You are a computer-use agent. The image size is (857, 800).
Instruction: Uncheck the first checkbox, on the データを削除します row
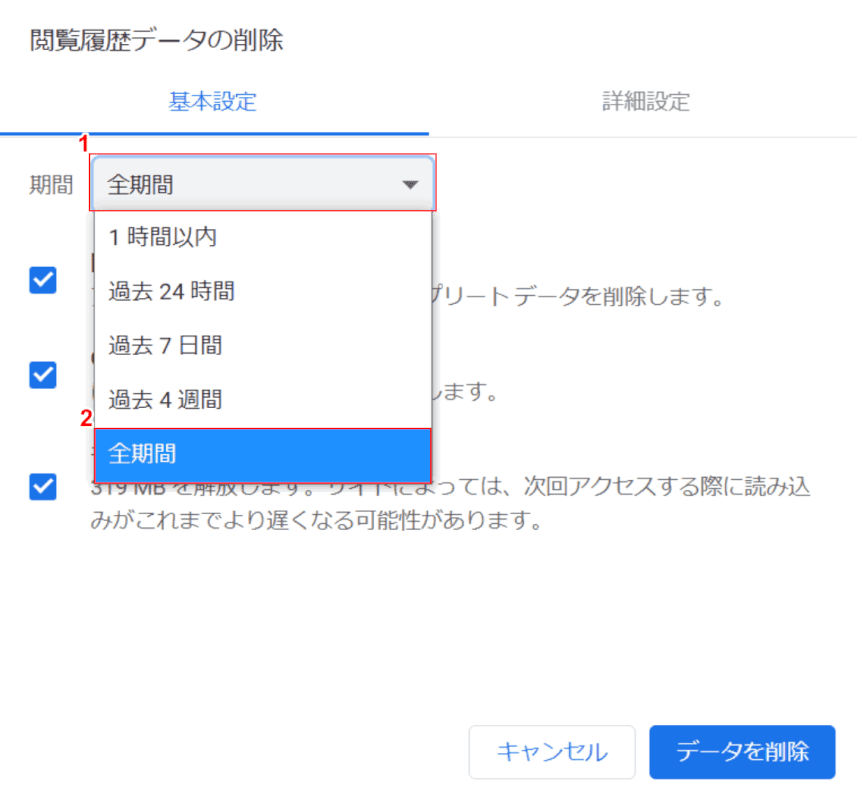[x=43, y=280]
